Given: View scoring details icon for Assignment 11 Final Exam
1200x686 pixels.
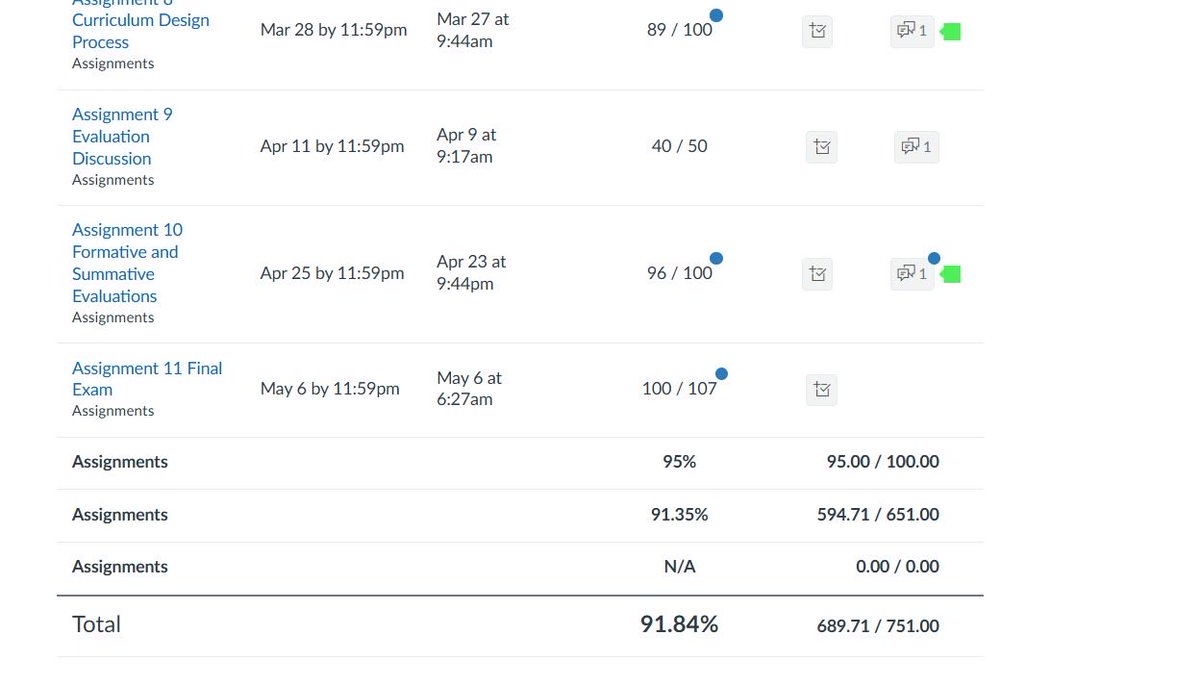Looking at the screenshot, I should [x=822, y=390].
